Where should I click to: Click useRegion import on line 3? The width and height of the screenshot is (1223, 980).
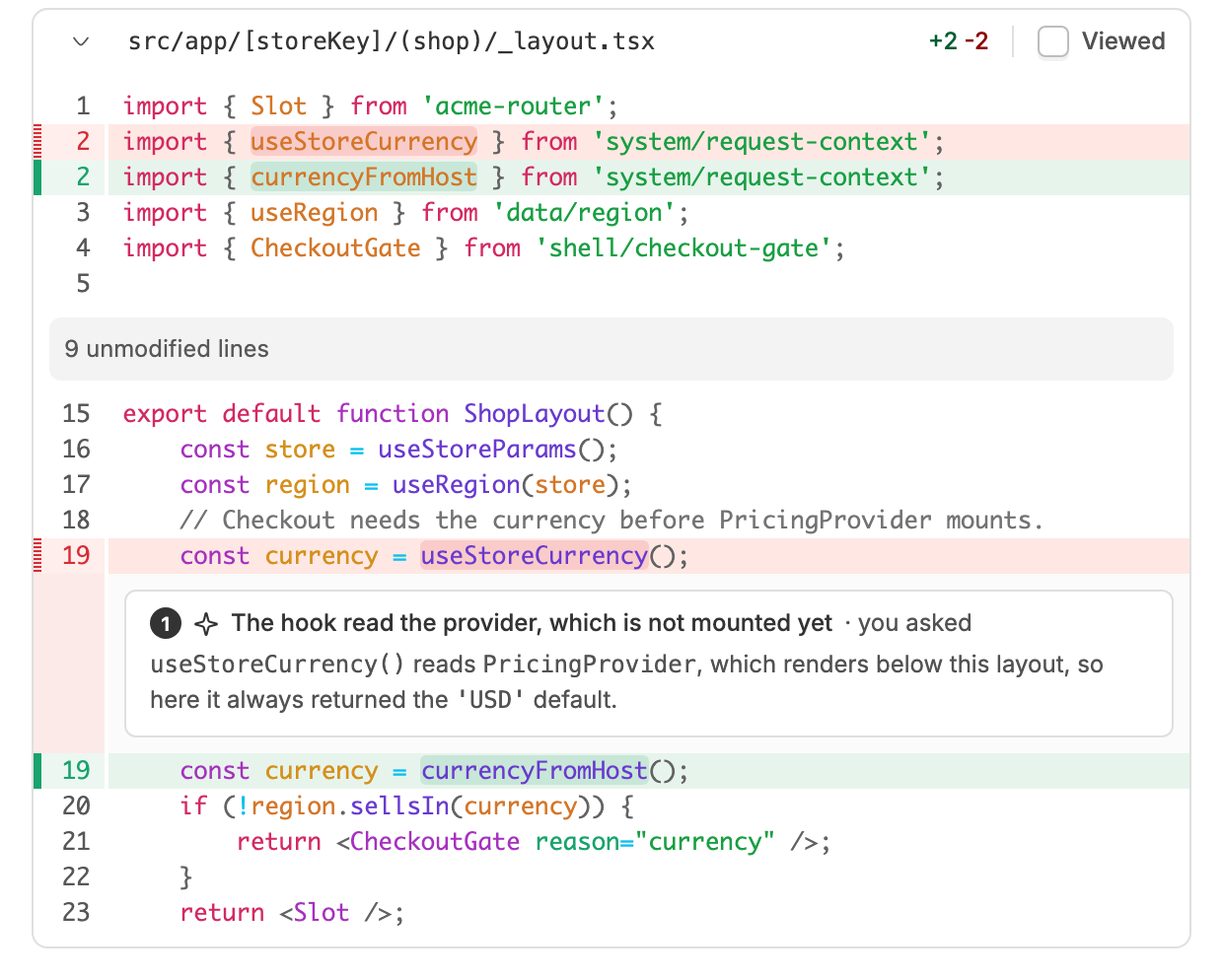(x=315, y=213)
